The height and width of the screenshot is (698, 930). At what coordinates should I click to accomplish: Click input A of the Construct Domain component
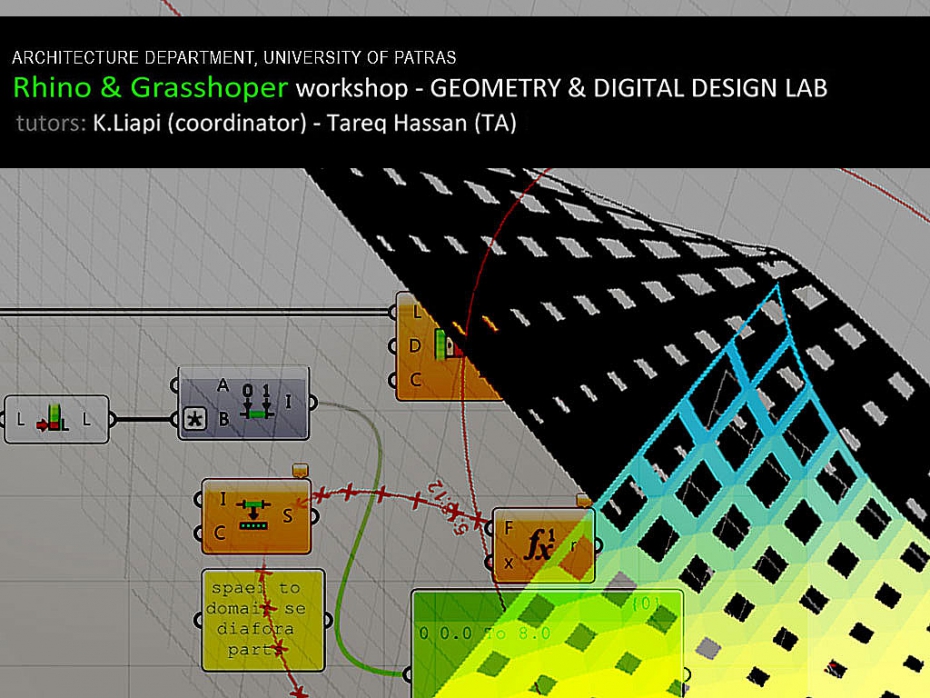click(222, 385)
